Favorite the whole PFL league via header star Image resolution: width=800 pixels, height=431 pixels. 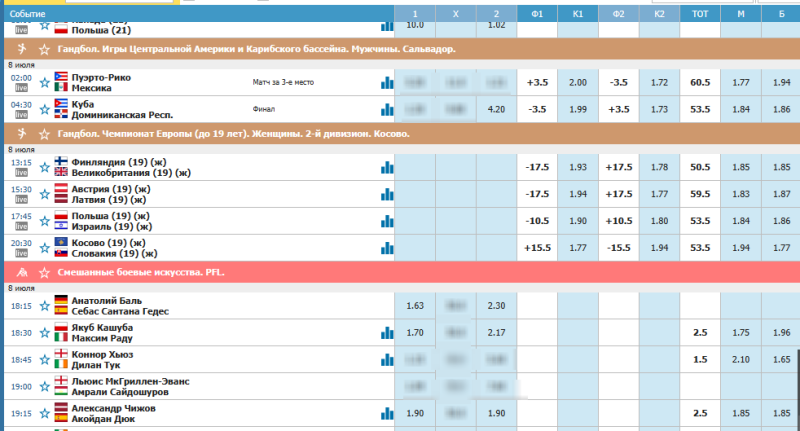pos(44,272)
